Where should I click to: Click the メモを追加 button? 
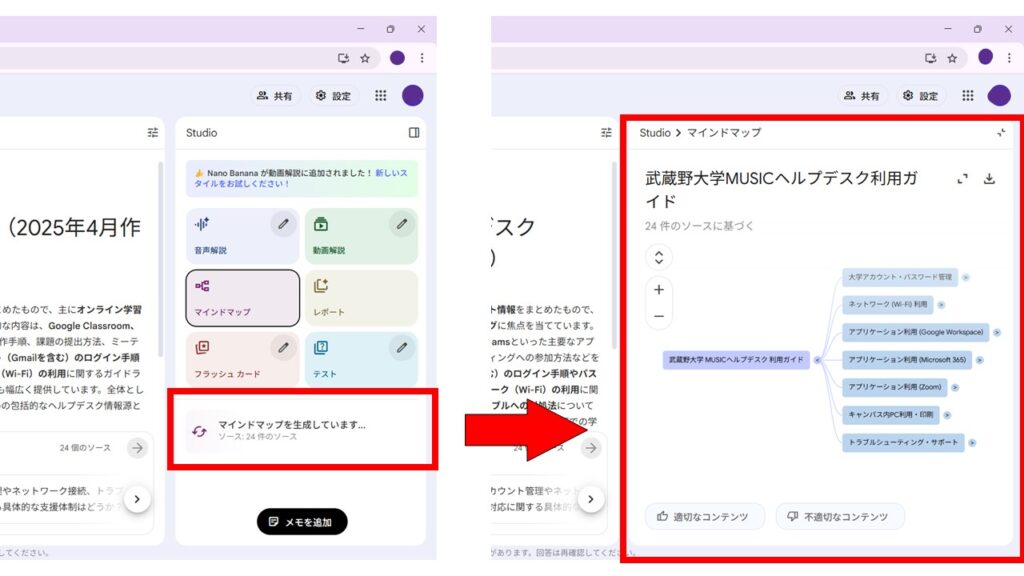point(302,521)
